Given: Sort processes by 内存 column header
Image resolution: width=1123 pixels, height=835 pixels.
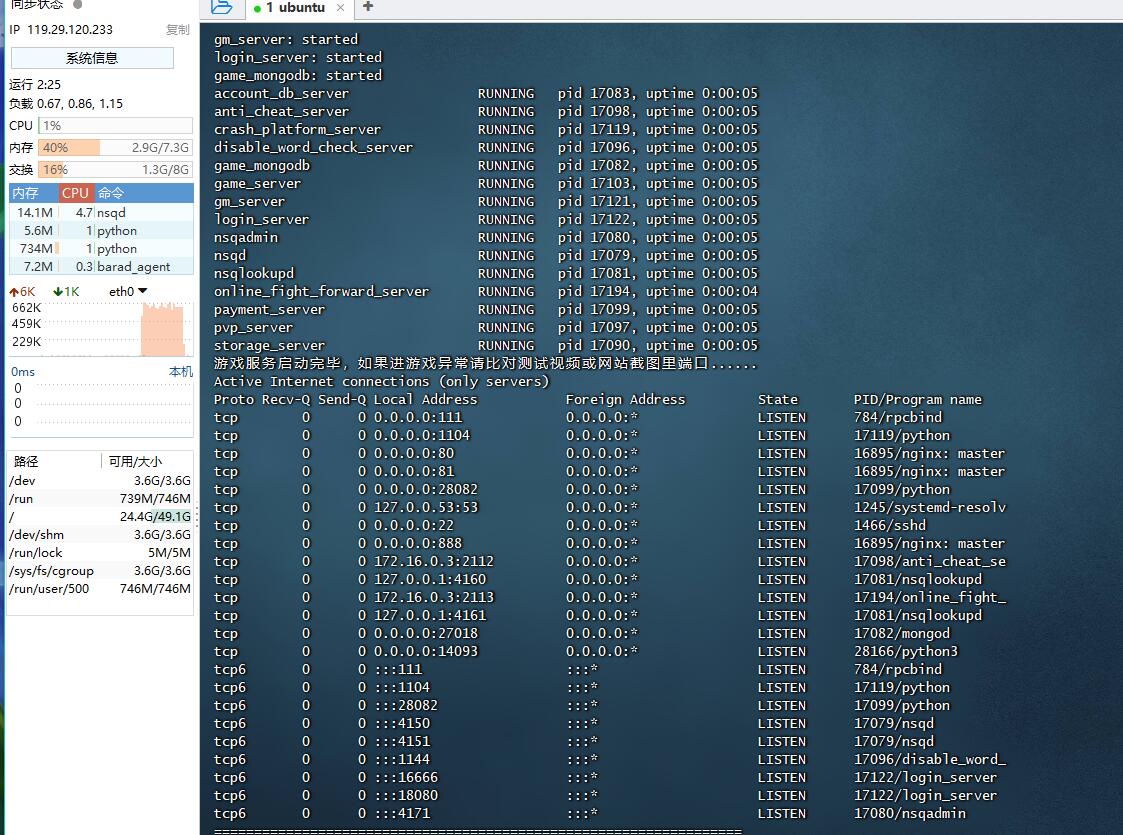Looking at the screenshot, I should click(x=33, y=193).
